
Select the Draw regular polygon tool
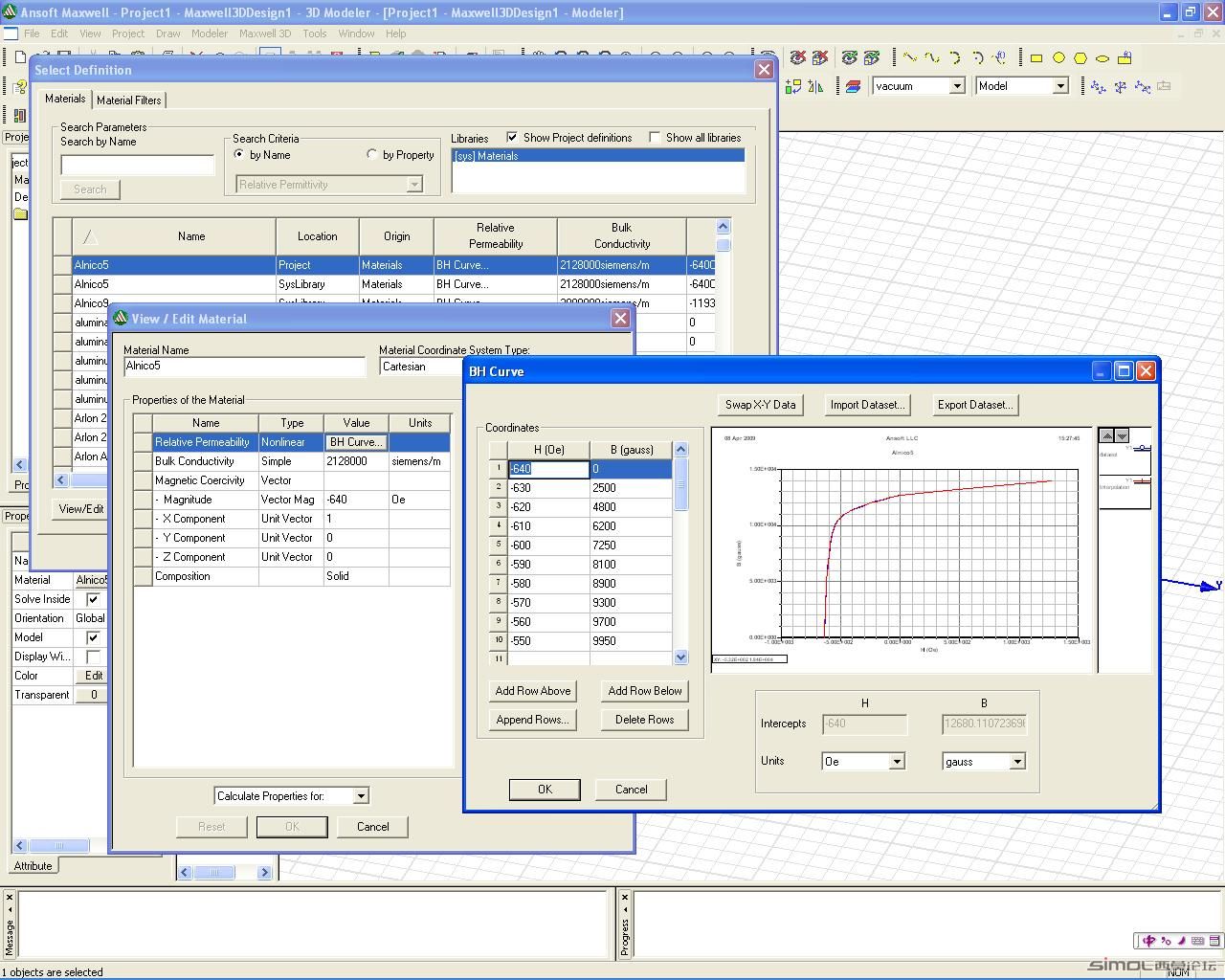point(1080,58)
